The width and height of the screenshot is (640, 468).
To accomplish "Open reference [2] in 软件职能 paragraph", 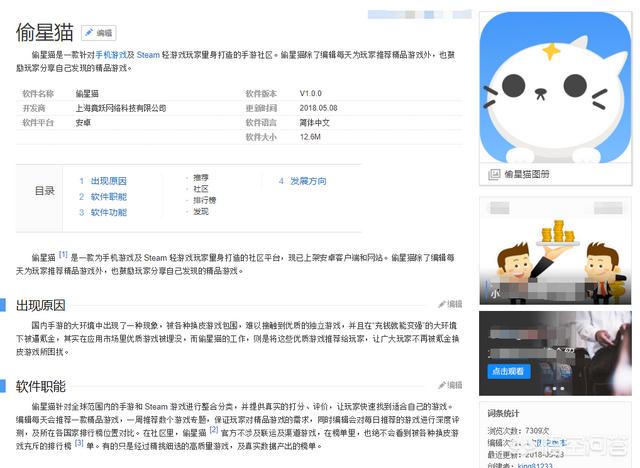I will click(214, 429).
